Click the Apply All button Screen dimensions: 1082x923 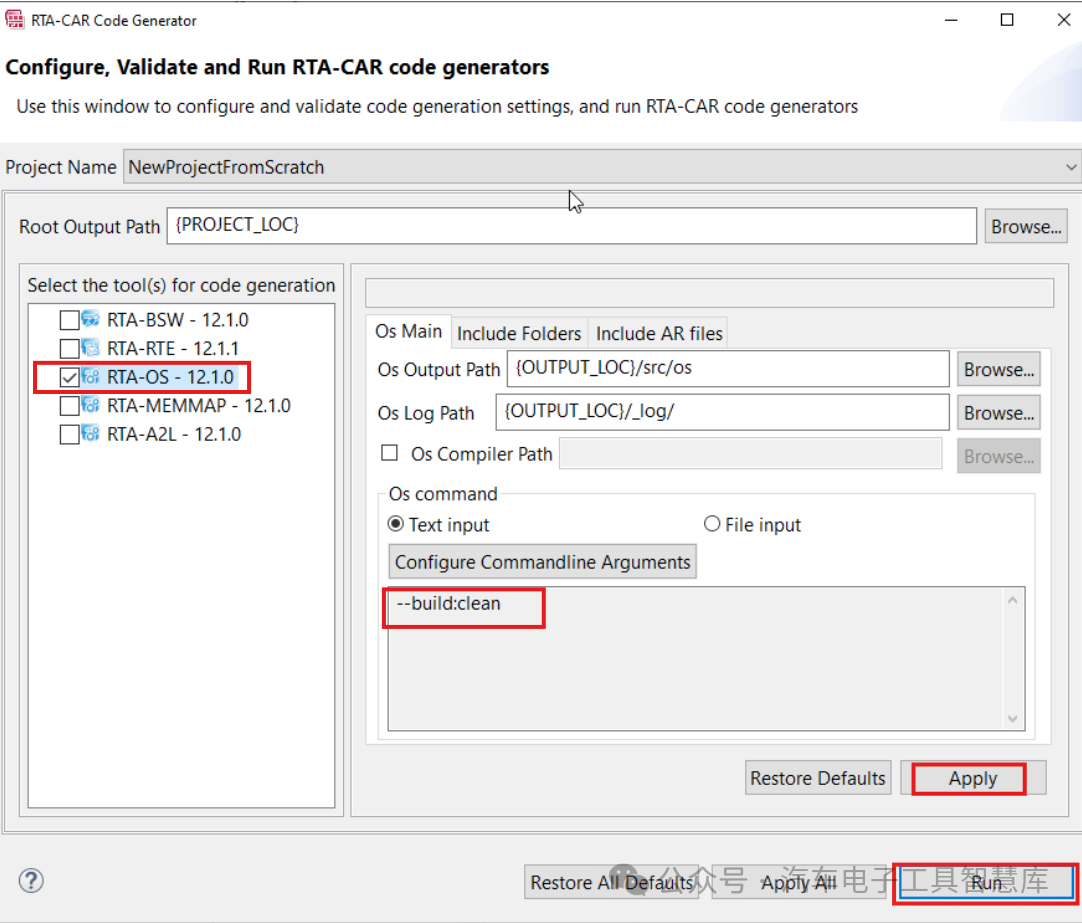coord(798,882)
